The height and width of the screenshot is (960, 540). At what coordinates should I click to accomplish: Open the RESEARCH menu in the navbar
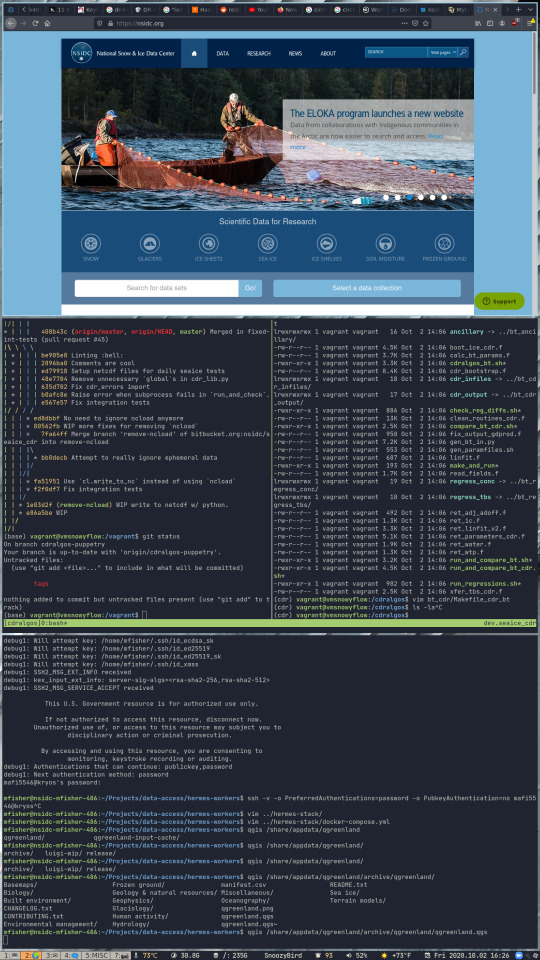coord(259,53)
